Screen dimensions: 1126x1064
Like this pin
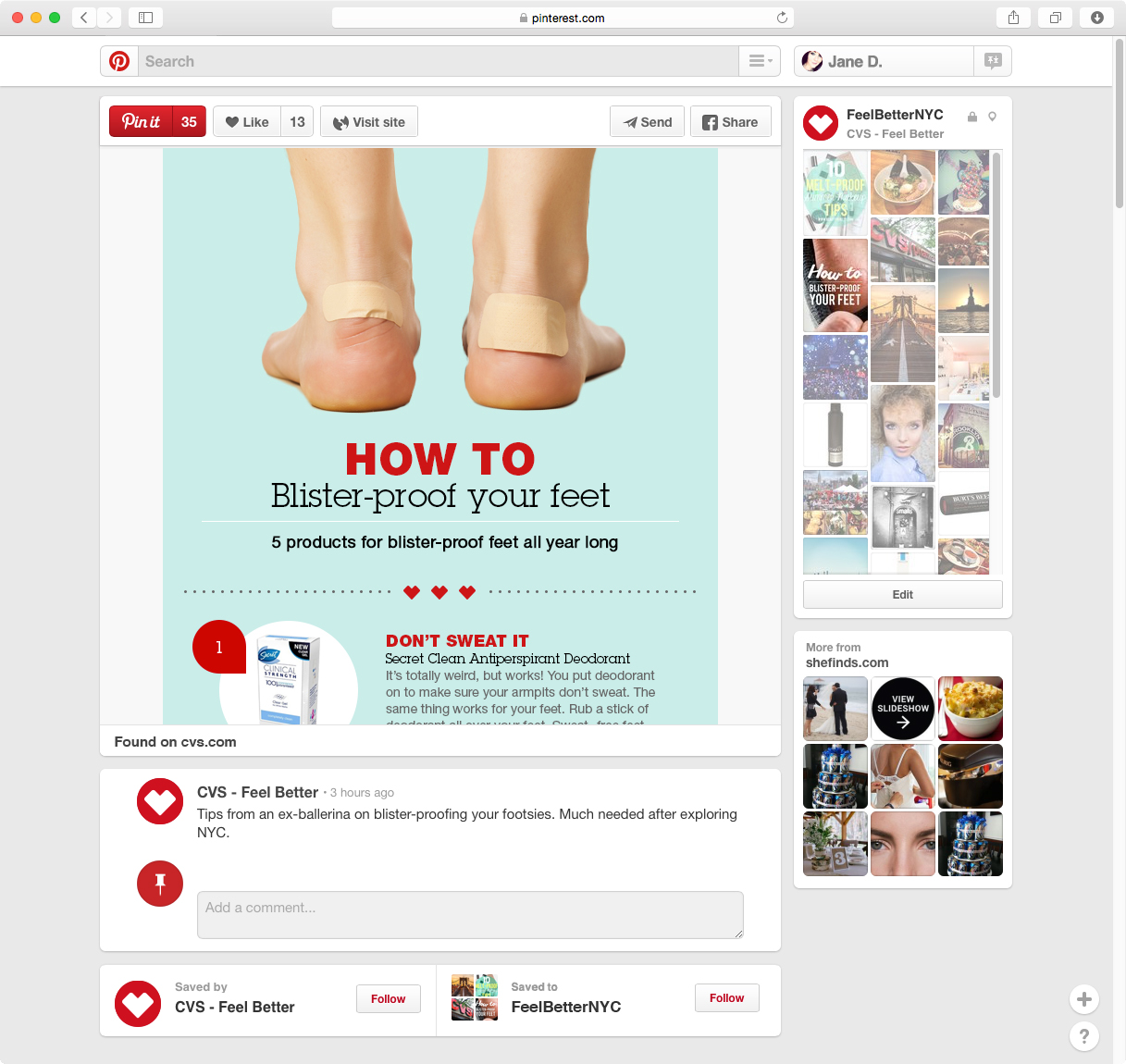[246, 121]
